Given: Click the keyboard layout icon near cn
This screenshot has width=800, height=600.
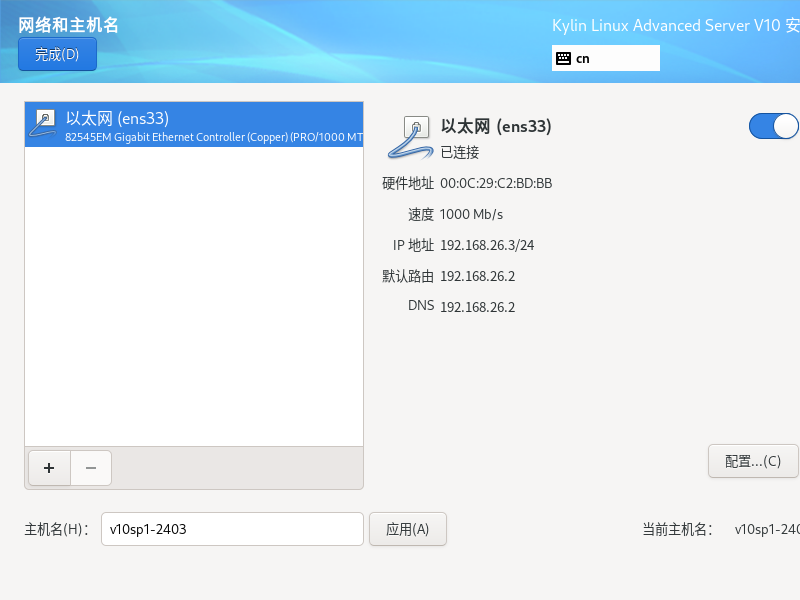Looking at the screenshot, I should click(x=563, y=58).
